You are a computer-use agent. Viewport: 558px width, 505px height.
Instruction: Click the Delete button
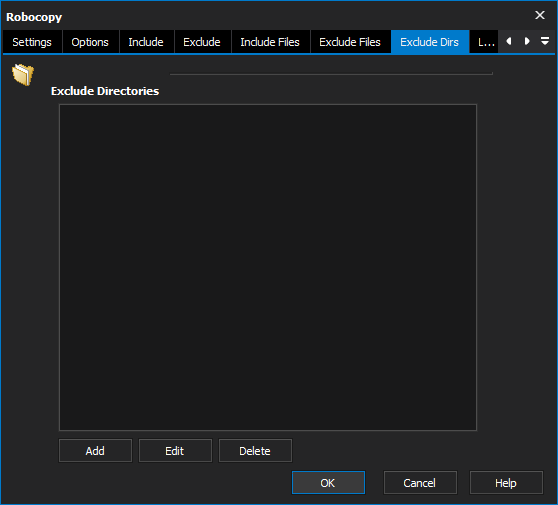pyautogui.click(x=255, y=451)
